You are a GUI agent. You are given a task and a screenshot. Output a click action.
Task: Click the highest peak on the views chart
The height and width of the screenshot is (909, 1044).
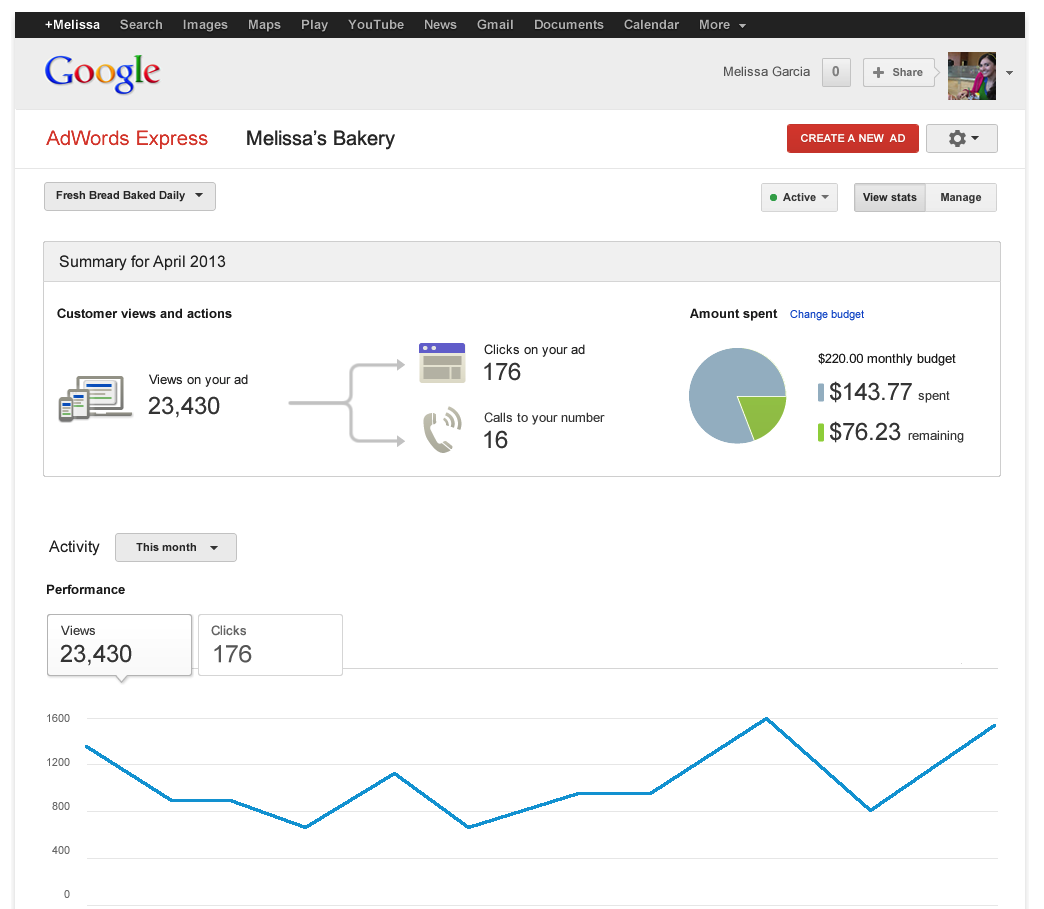(766, 719)
